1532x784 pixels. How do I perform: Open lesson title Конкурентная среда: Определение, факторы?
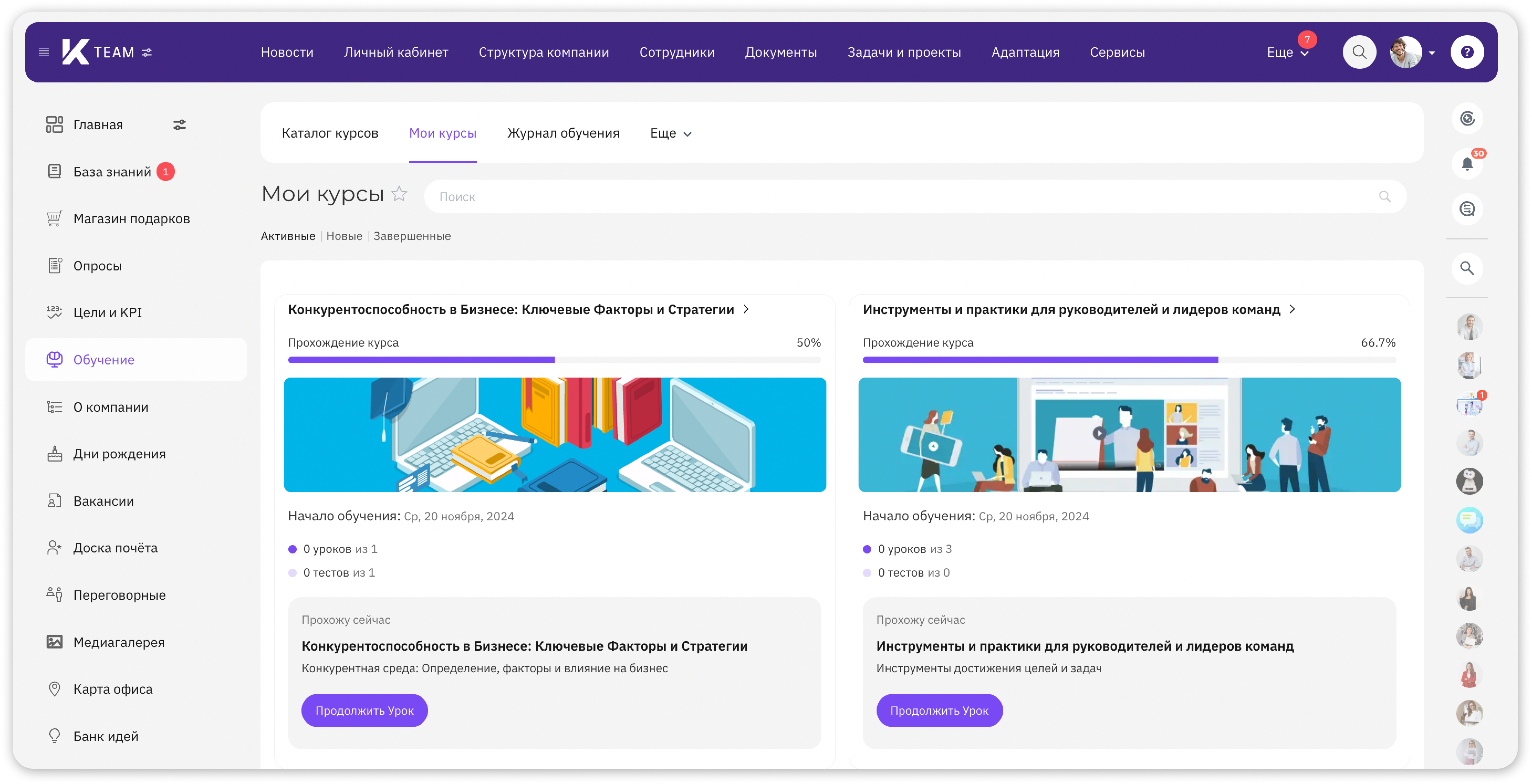[484, 668]
